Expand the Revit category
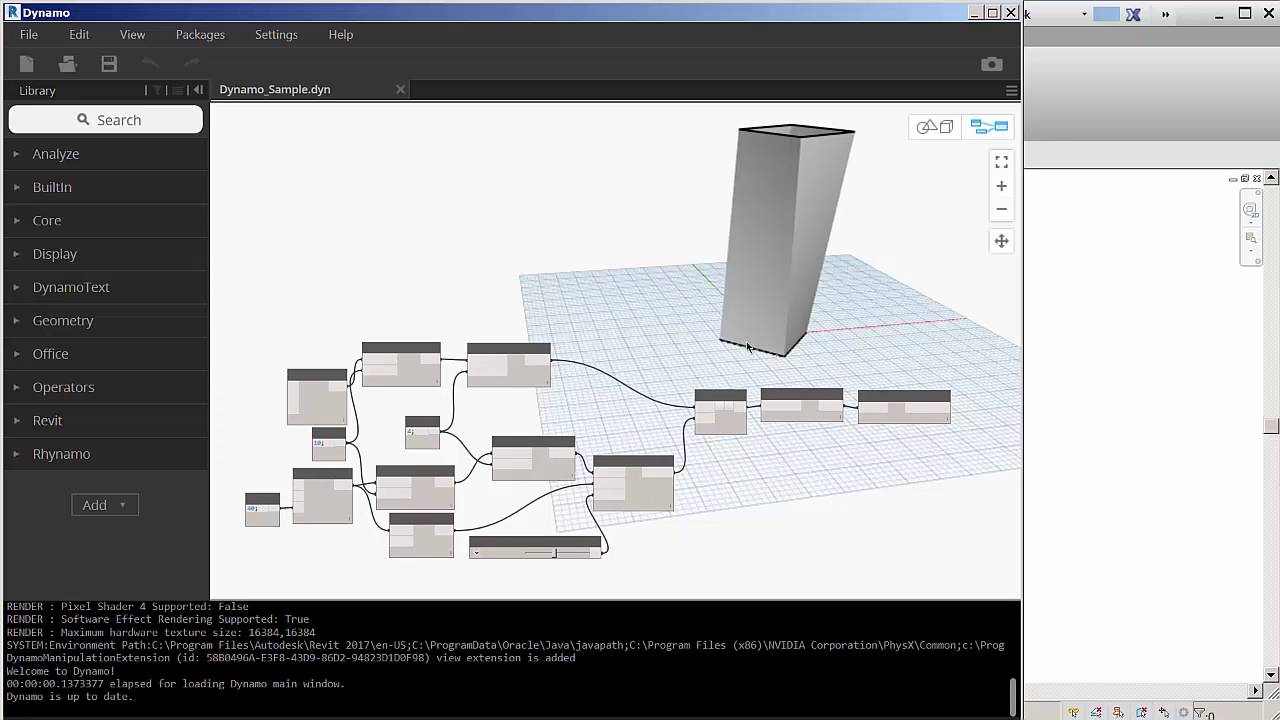The image size is (1280, 720). tap(47, 420)
